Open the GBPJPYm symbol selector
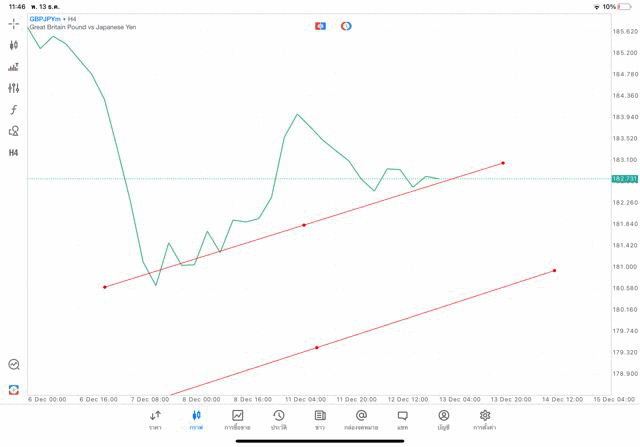Image resolution: width=640 pixels, height=447 pixels. [44, 19]
